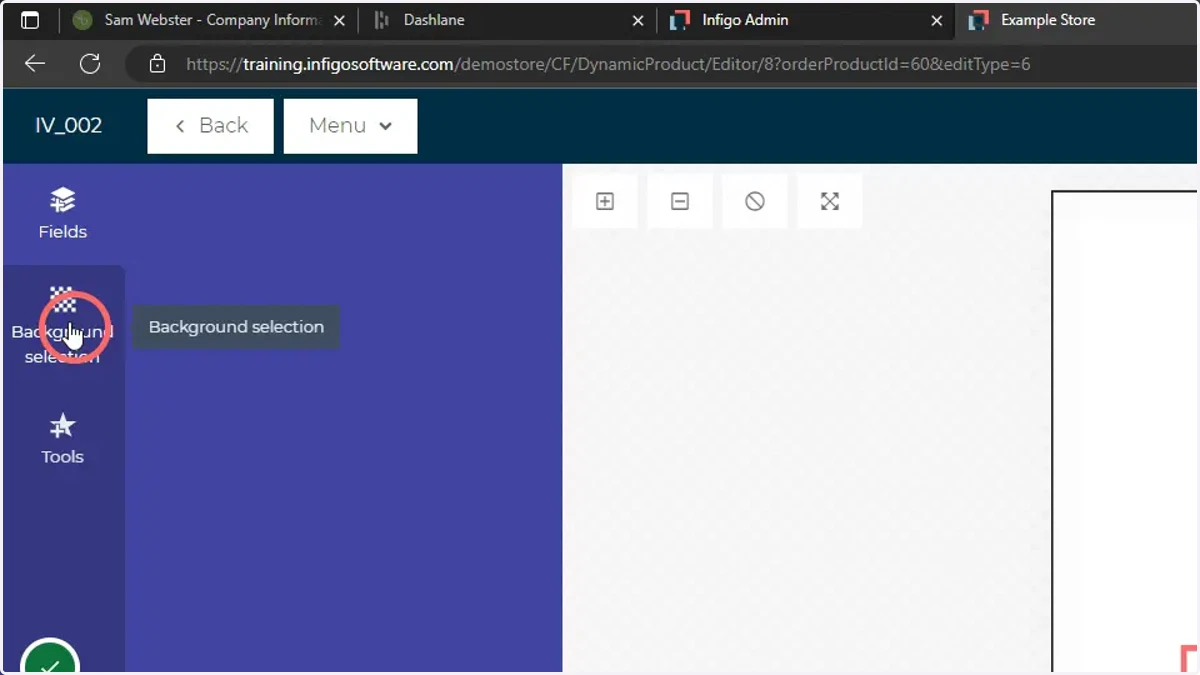Close the Sam Webster tab
1200x675 pixels.
click(340, 20)
